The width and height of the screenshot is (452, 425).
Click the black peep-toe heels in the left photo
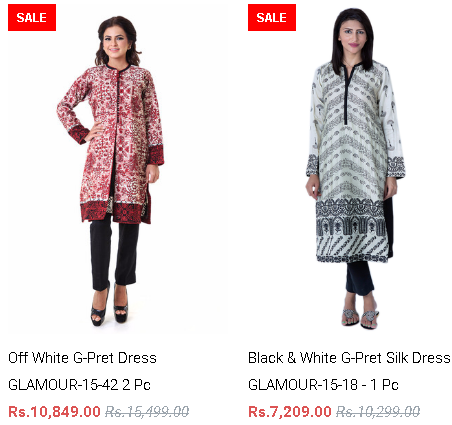pos(109,308)
